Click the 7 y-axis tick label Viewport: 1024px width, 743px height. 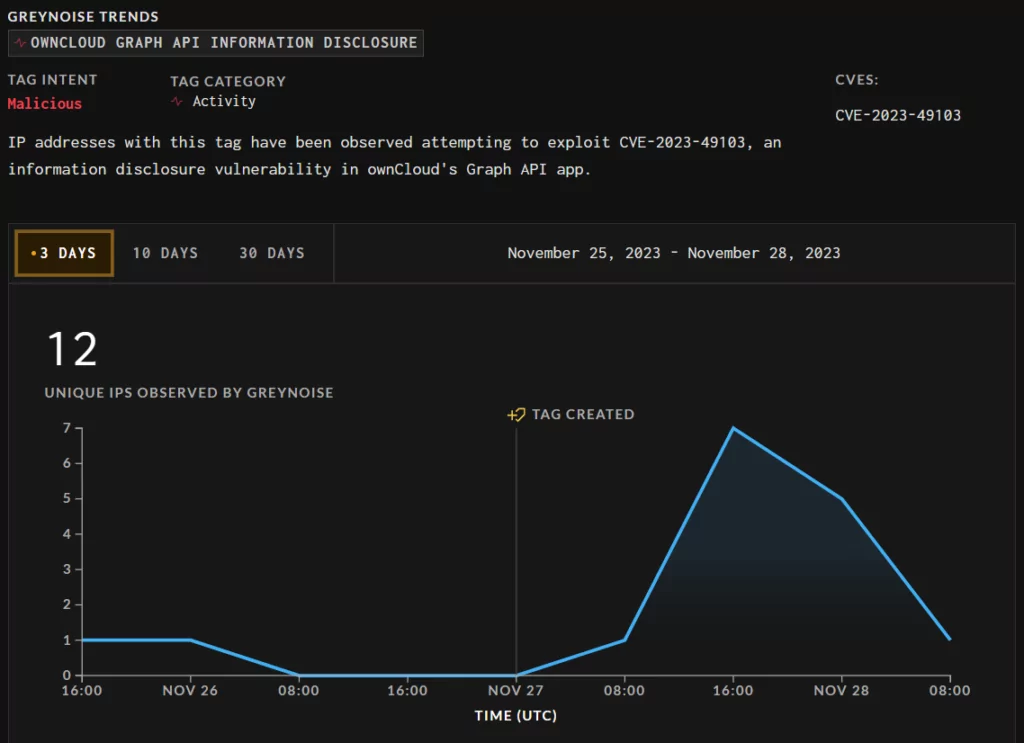click(x=67, y=428)
